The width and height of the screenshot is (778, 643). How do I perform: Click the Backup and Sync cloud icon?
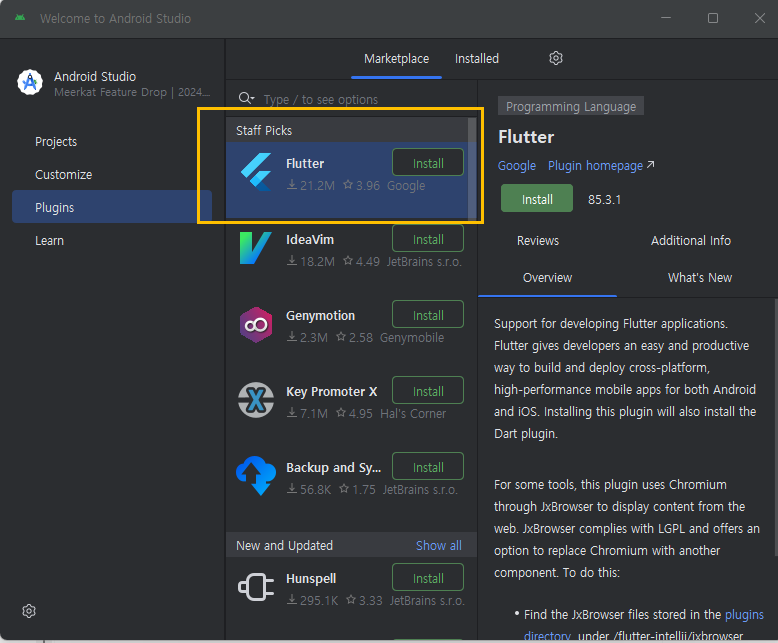click(x=256, y=476)
